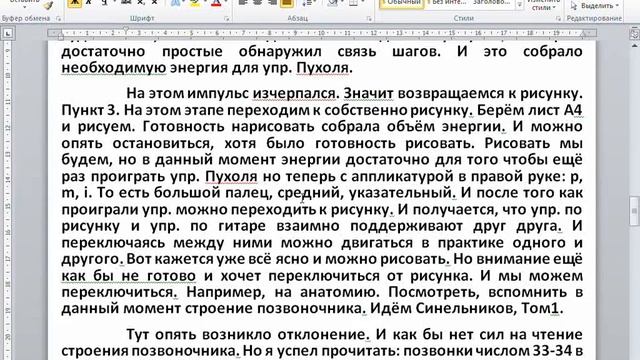Select the Format Painter brush icon
Viewport: 640px width, 360px height.
pyautogui.click(x=48, y=5)
